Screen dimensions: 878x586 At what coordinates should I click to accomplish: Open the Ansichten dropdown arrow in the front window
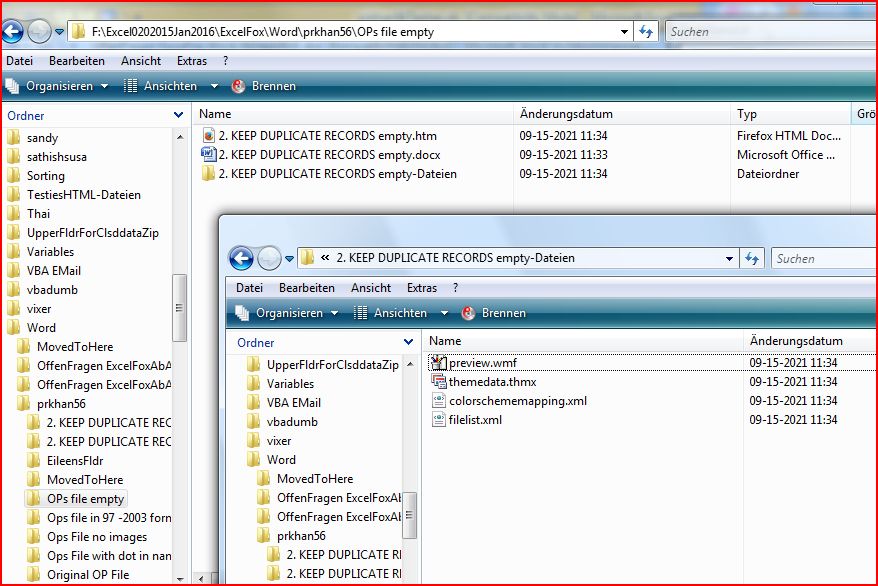(x=444, y=313)
